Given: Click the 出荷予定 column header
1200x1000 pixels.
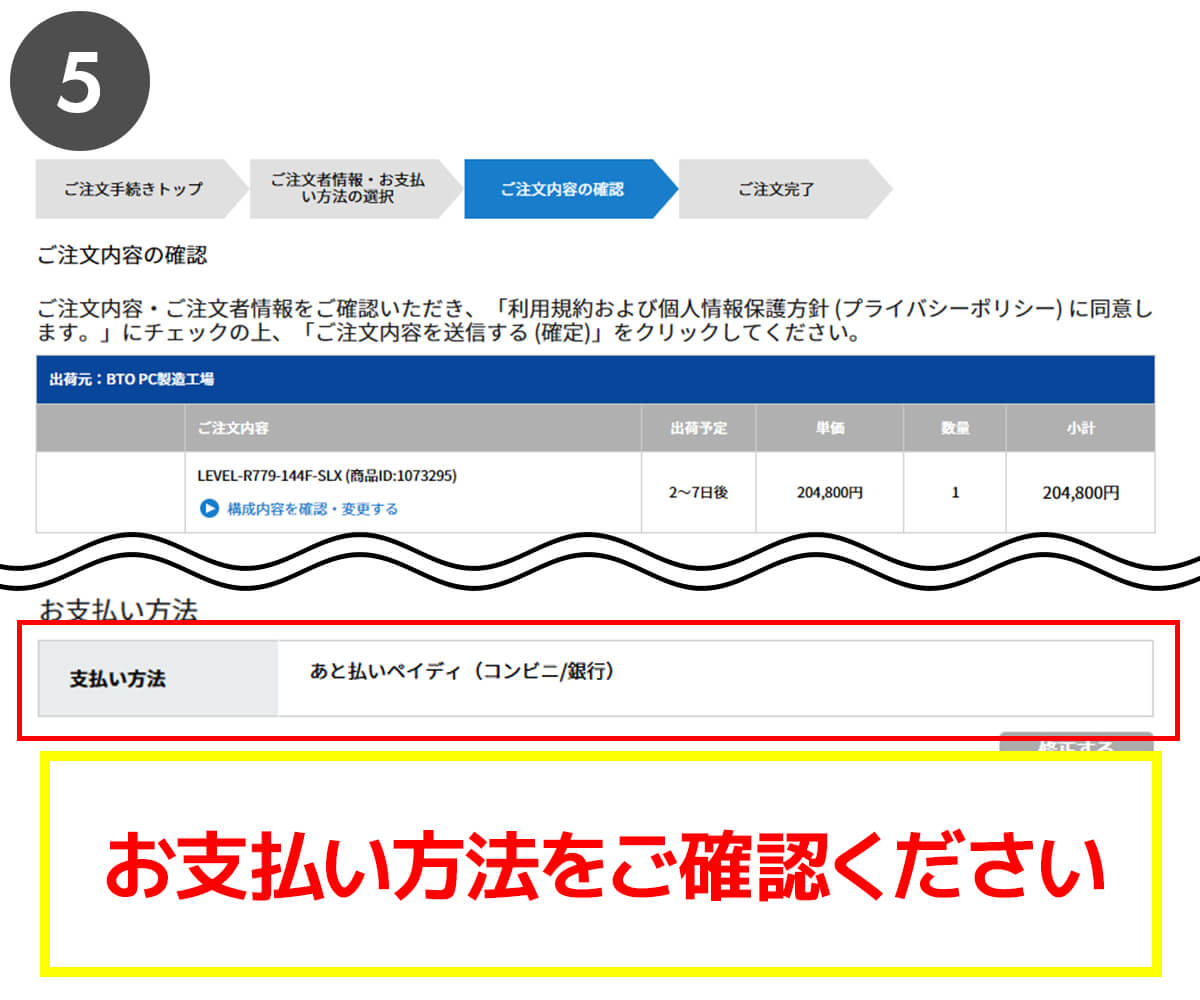Looking at the screenshot, I should [x=699, y=428].
